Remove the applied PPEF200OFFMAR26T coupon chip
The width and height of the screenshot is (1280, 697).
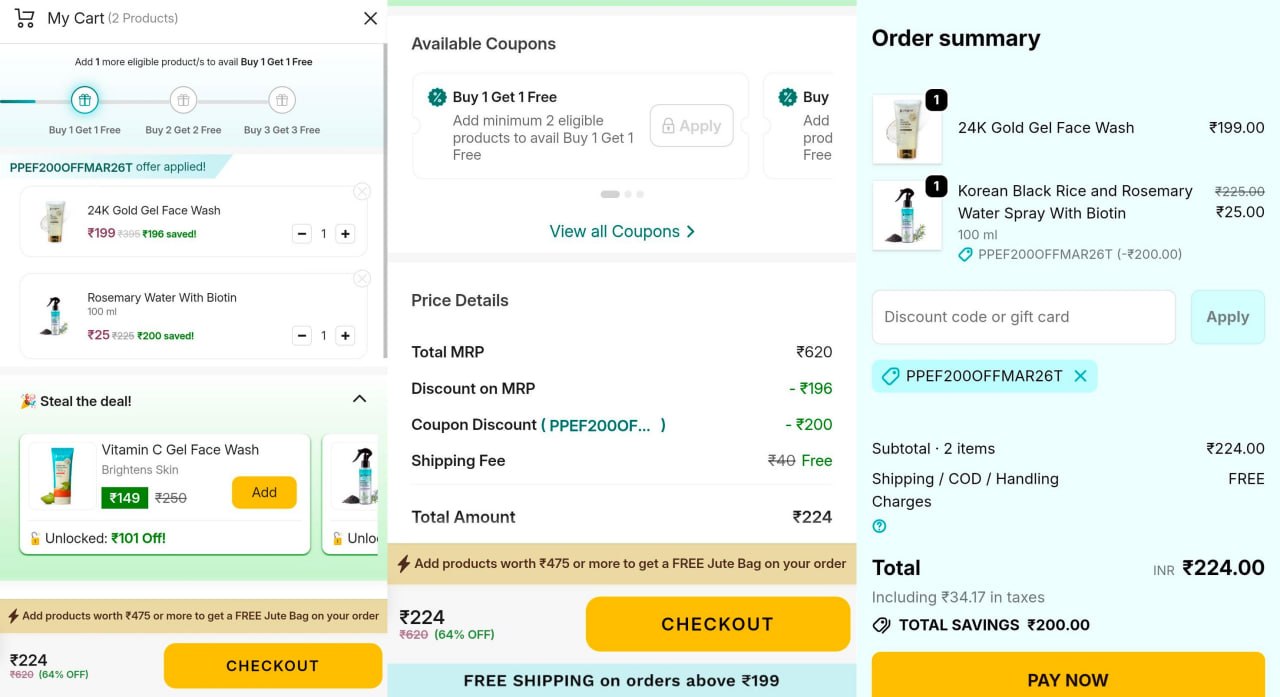pyautogui.click(x=1080, y=376)
